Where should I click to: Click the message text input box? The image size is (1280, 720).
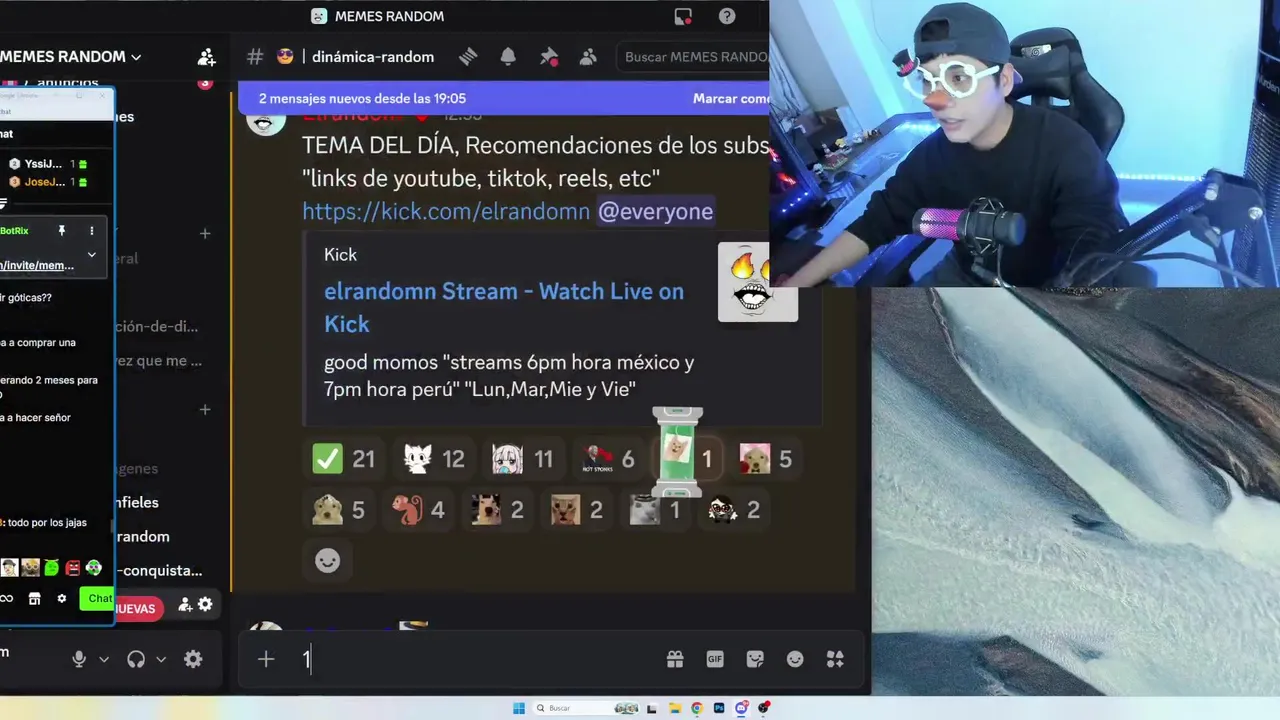coord(480,659)
